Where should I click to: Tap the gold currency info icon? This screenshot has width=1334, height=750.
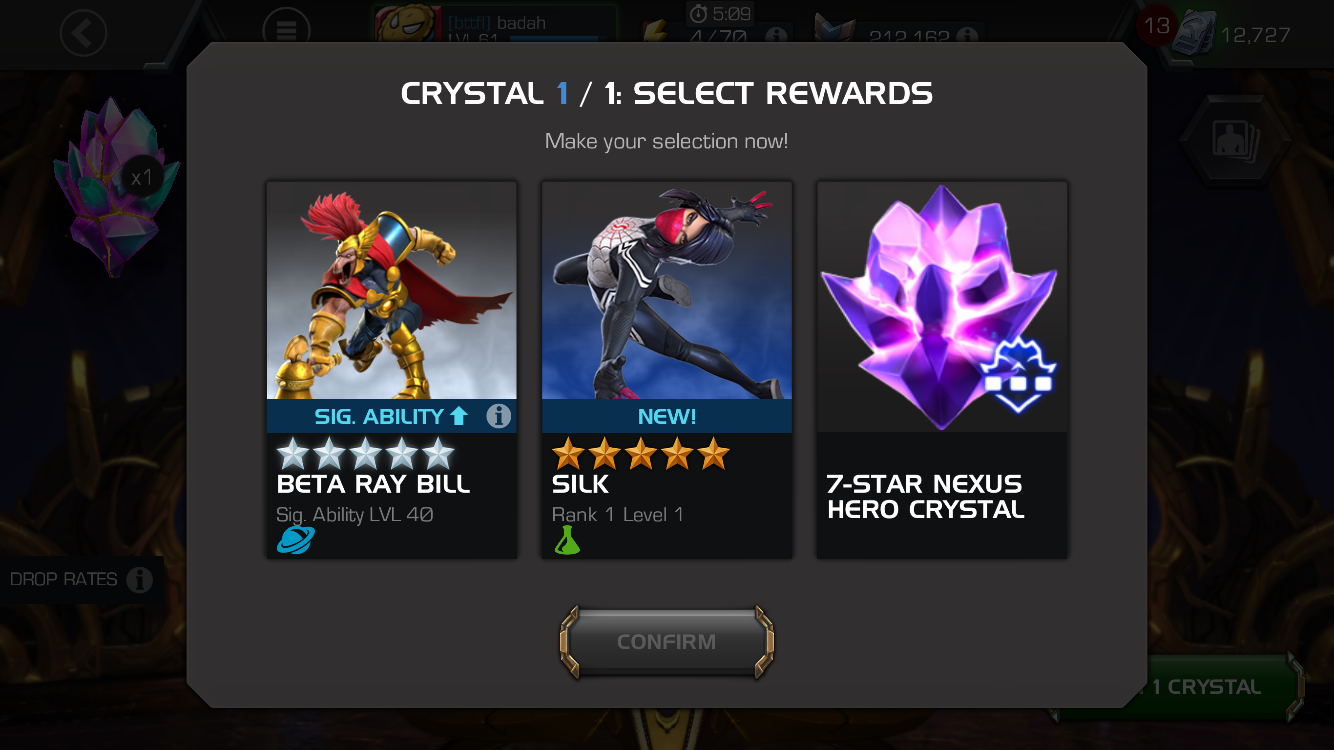click(x=967, y=36)
